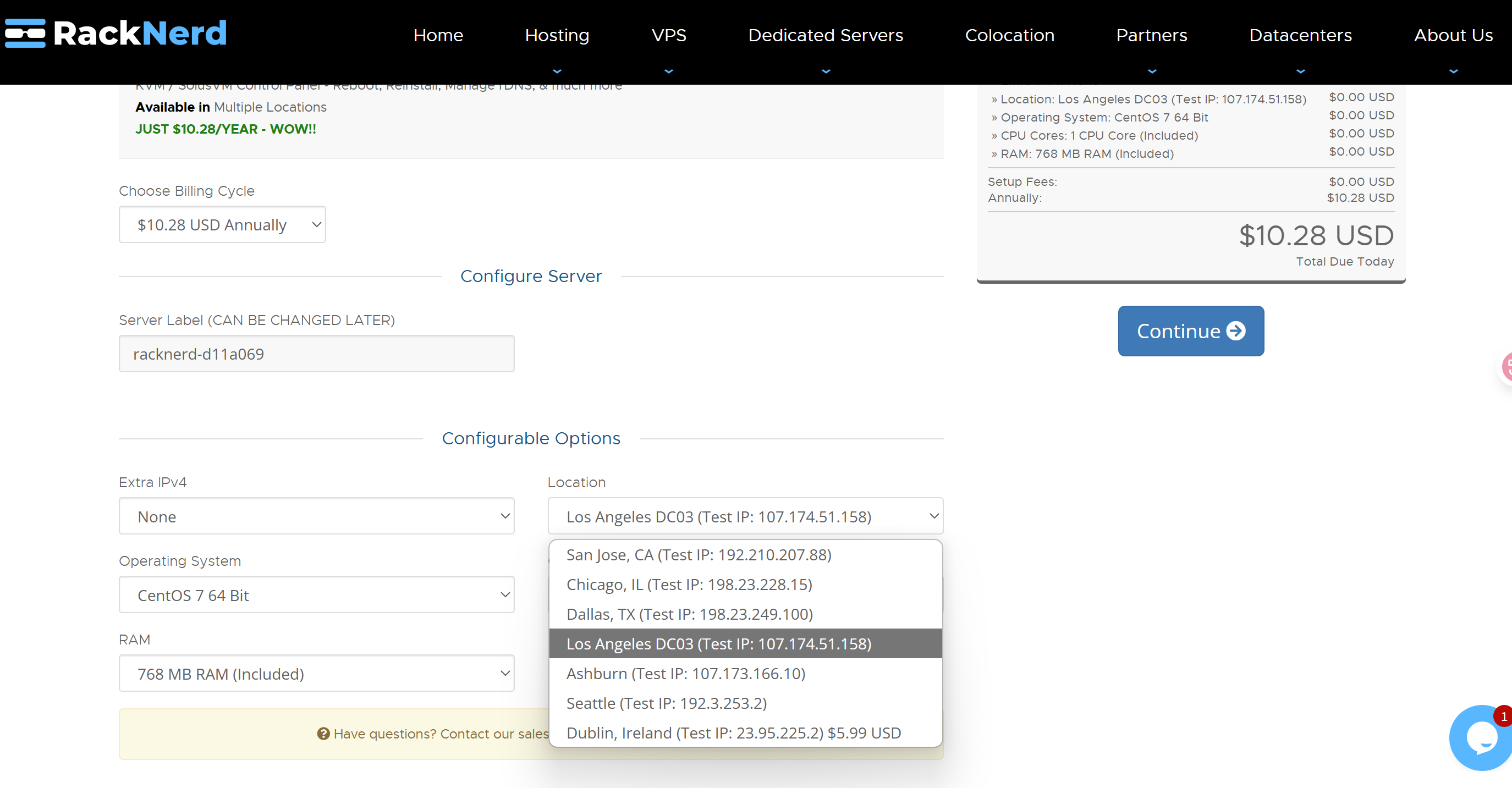Expand the Hosting chevron arrow

pos(557,71)
